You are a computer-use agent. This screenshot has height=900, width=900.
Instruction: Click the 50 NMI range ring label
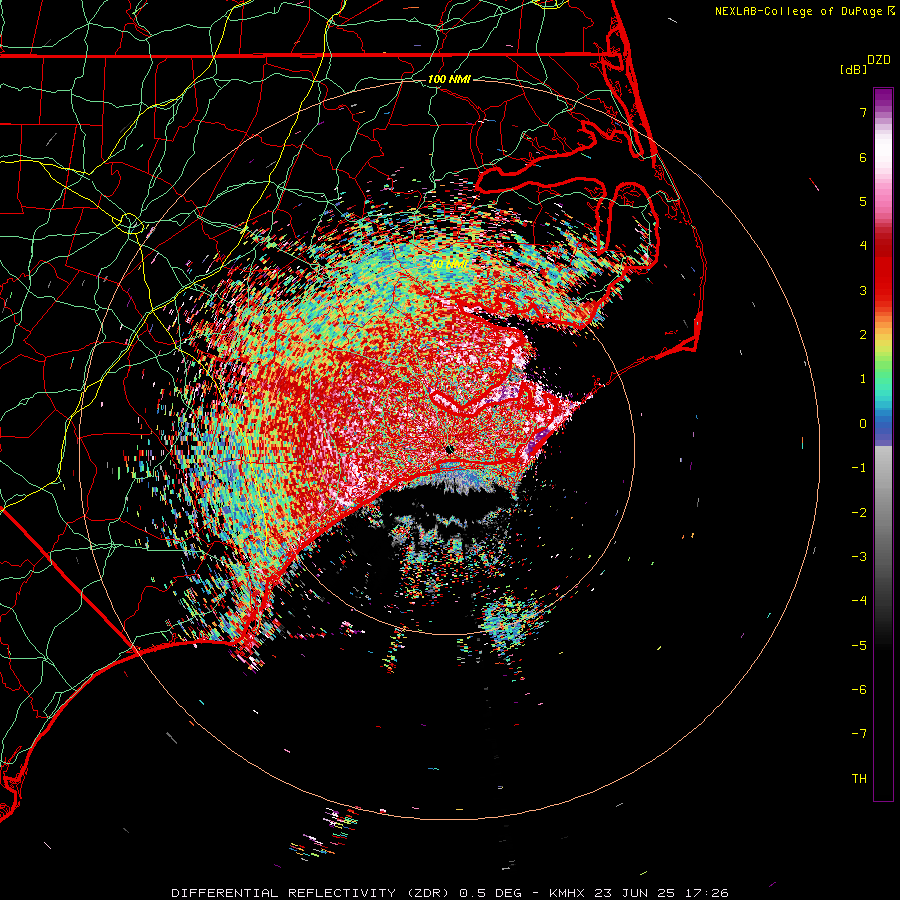coord(449,264)
